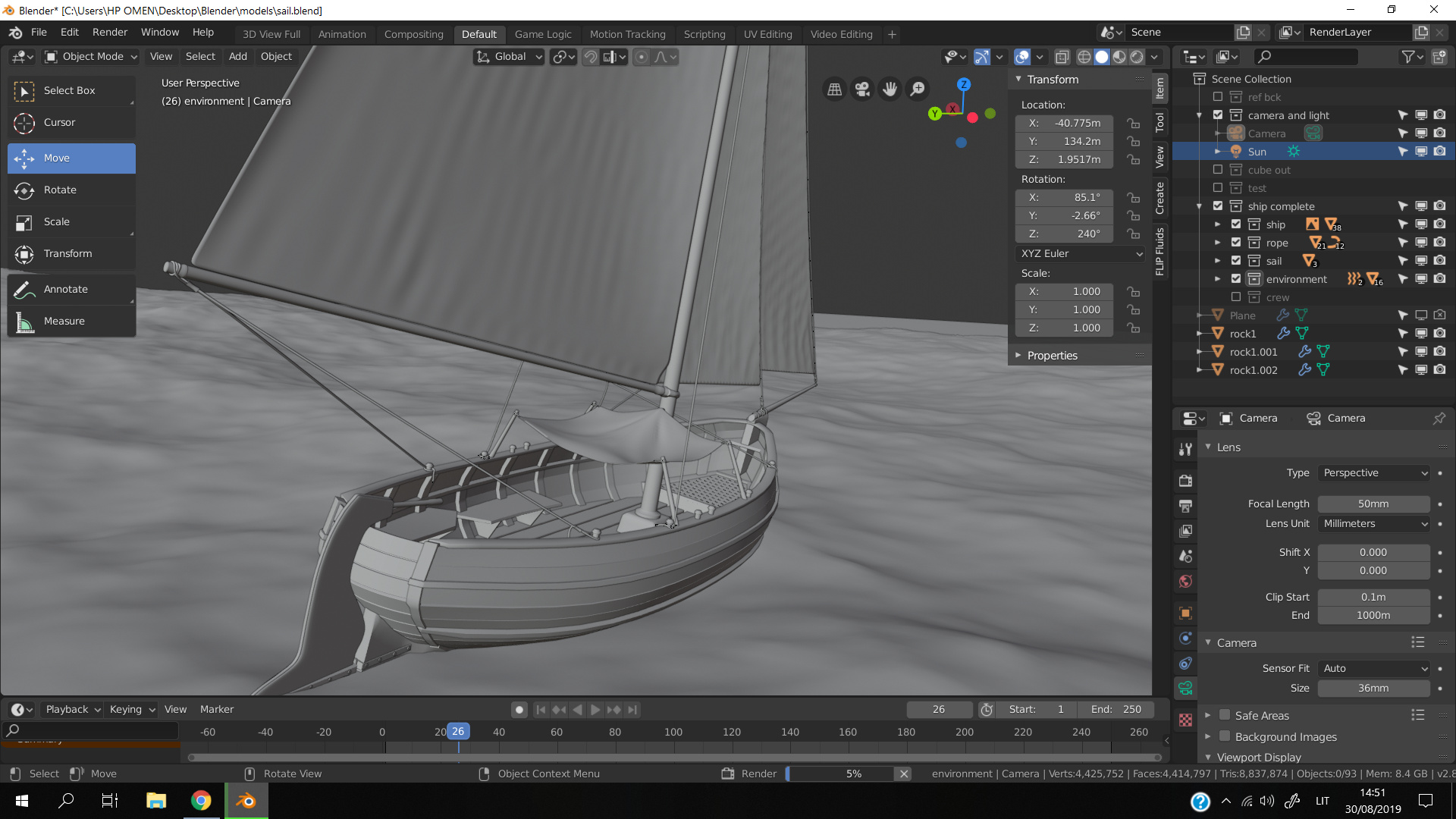Open the Sensor Fit dropdown set to Auto

(x=1373, y=668)
